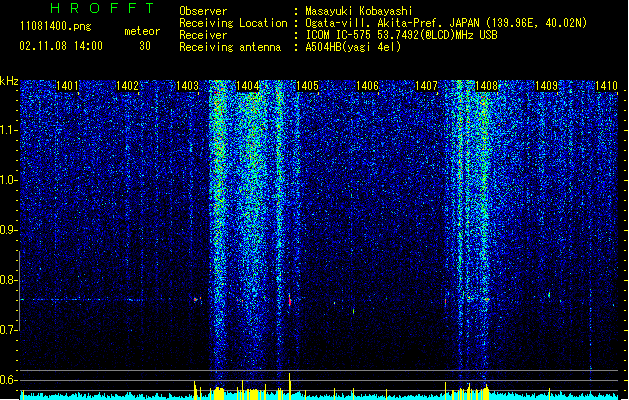Click the 1401 time marker

(67, 86)
